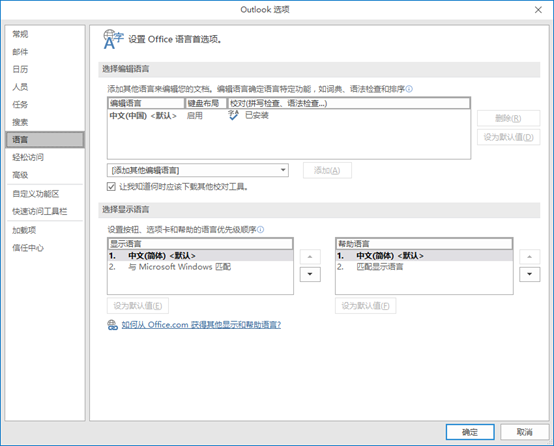Select 中文(中国) row in editing languages list
Screen dimensions: 554x446
pos(289,116)
